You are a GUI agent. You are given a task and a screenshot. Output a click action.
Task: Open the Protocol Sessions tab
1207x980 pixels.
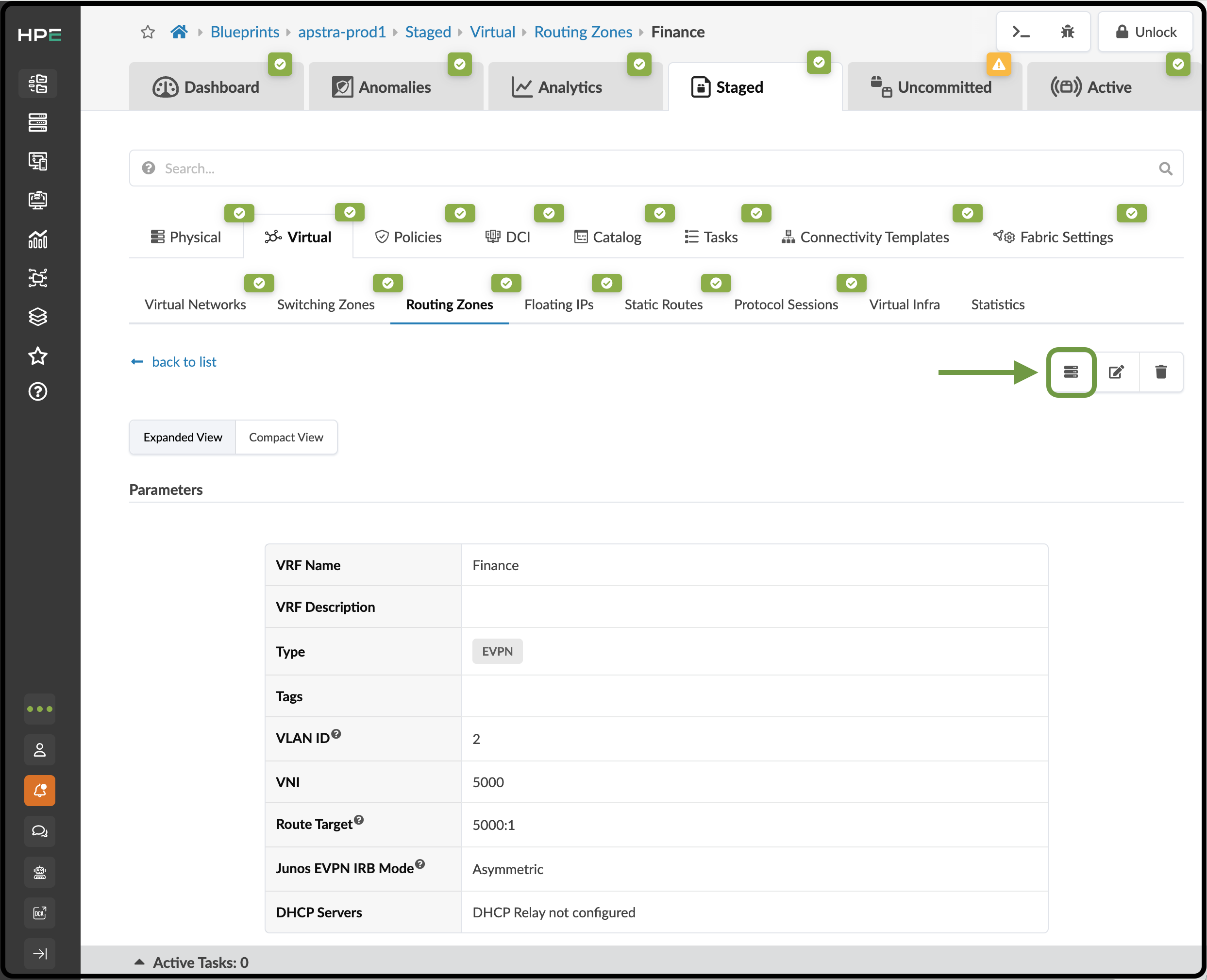(x=786, y=304)
